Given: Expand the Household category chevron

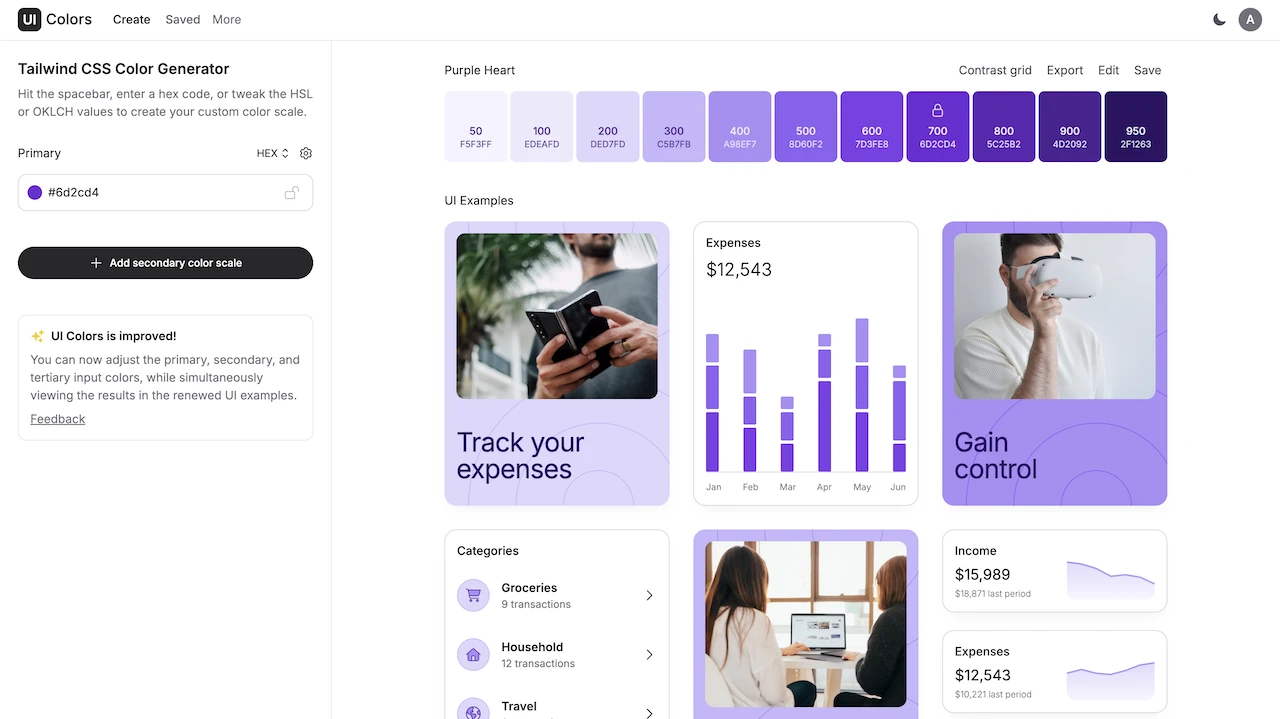Looking at the screenshot, I should coord(649,655).
